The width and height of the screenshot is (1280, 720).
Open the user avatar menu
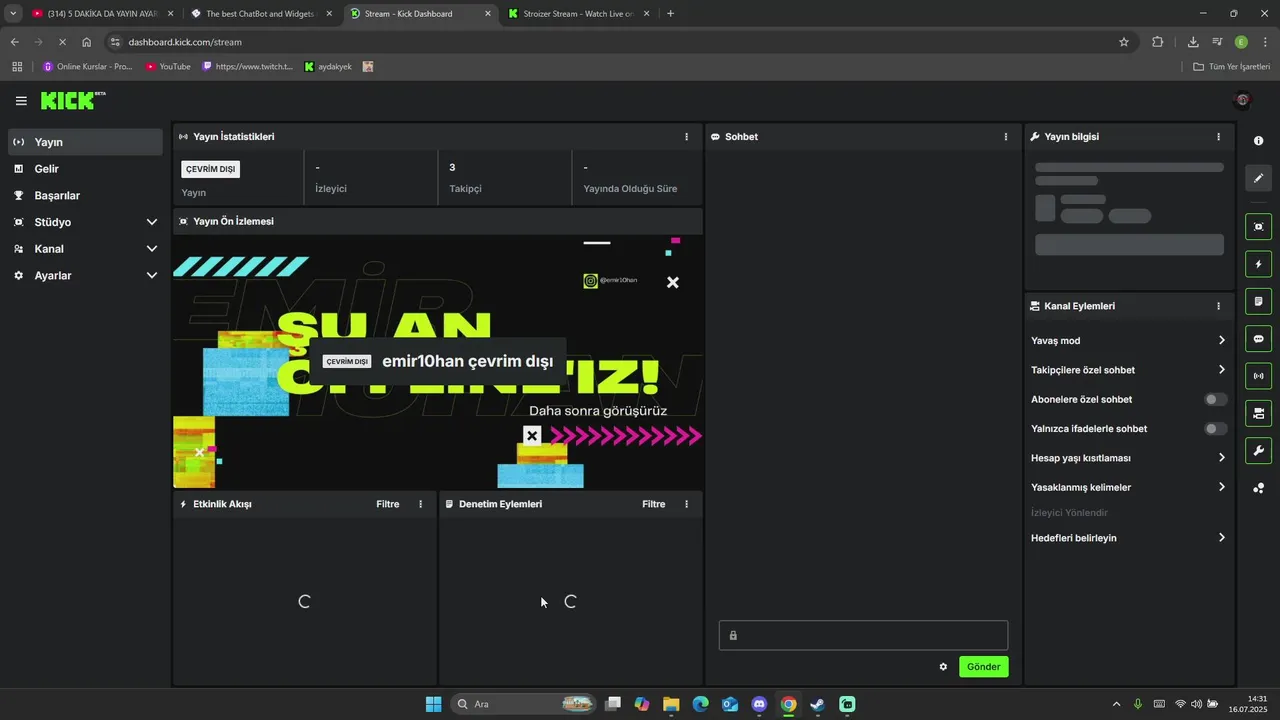pos(1243,100)
